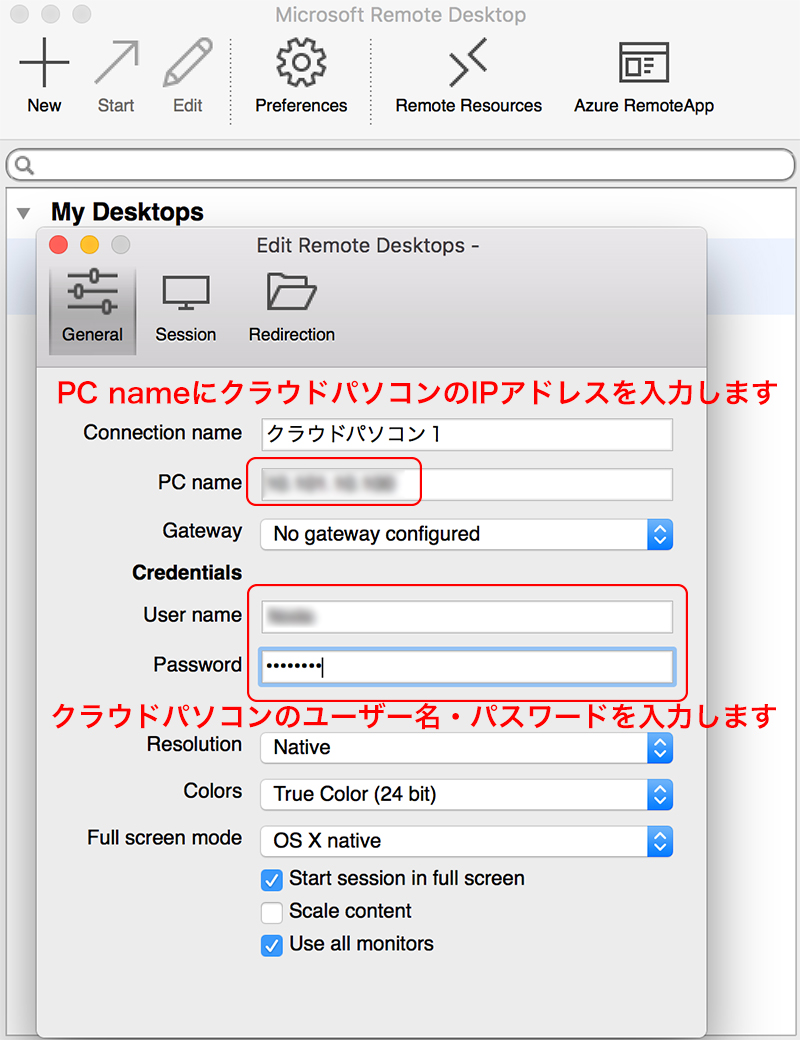Uncheck Start session in full screen
This screenshot has width=800, height=1040.
pos(272,880)
